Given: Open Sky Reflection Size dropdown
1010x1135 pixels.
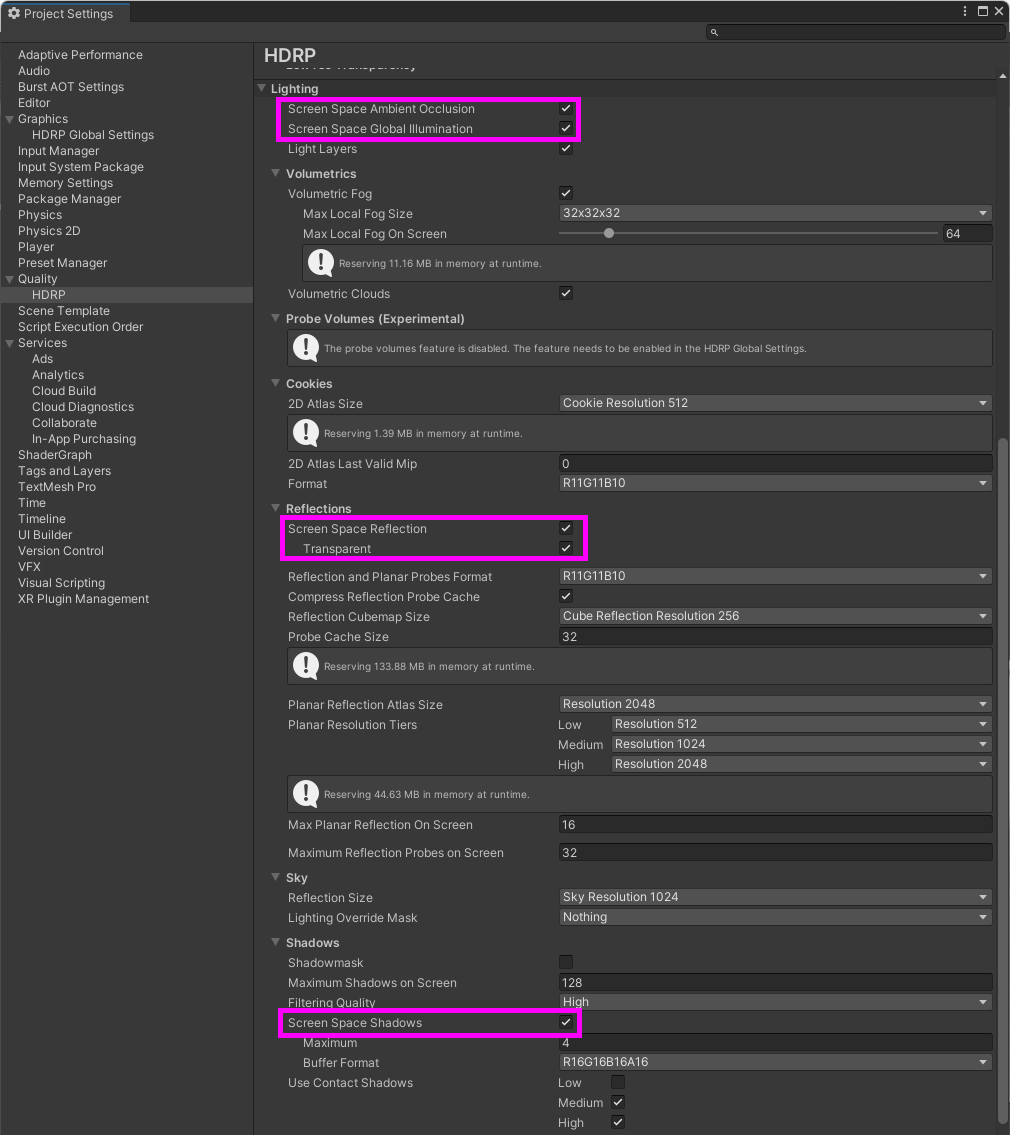Looking at the screenshot, I should 775,897.
